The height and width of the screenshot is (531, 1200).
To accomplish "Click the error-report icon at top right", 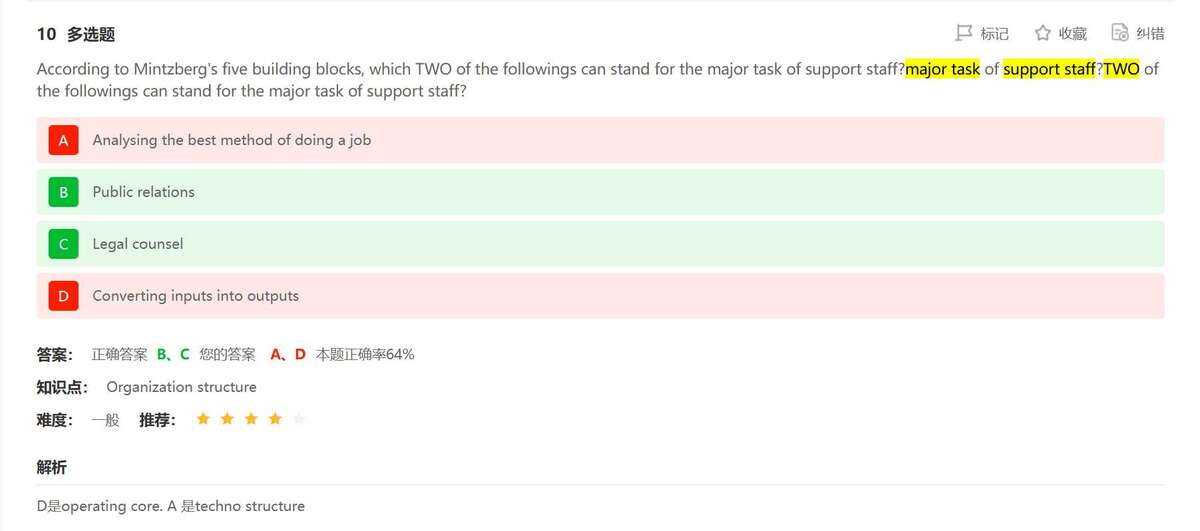I will point(1120,33).
